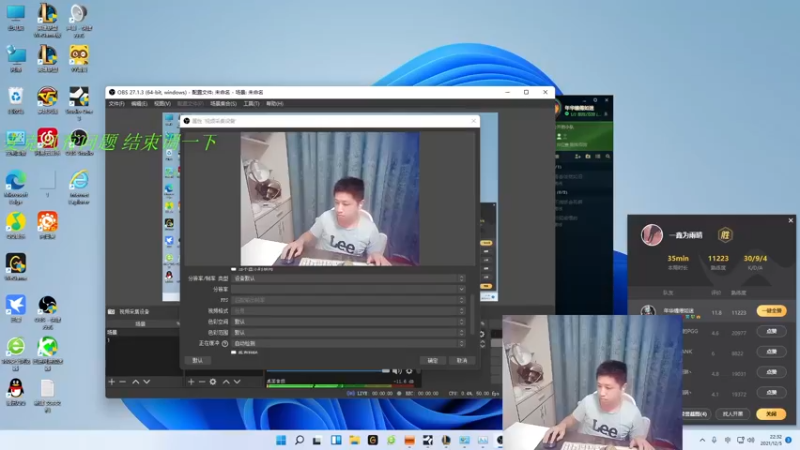Open the 分辨率/帧率 类型 dropdown
Viewport: 800px width, 450px height.
click(x=348, y=279)
